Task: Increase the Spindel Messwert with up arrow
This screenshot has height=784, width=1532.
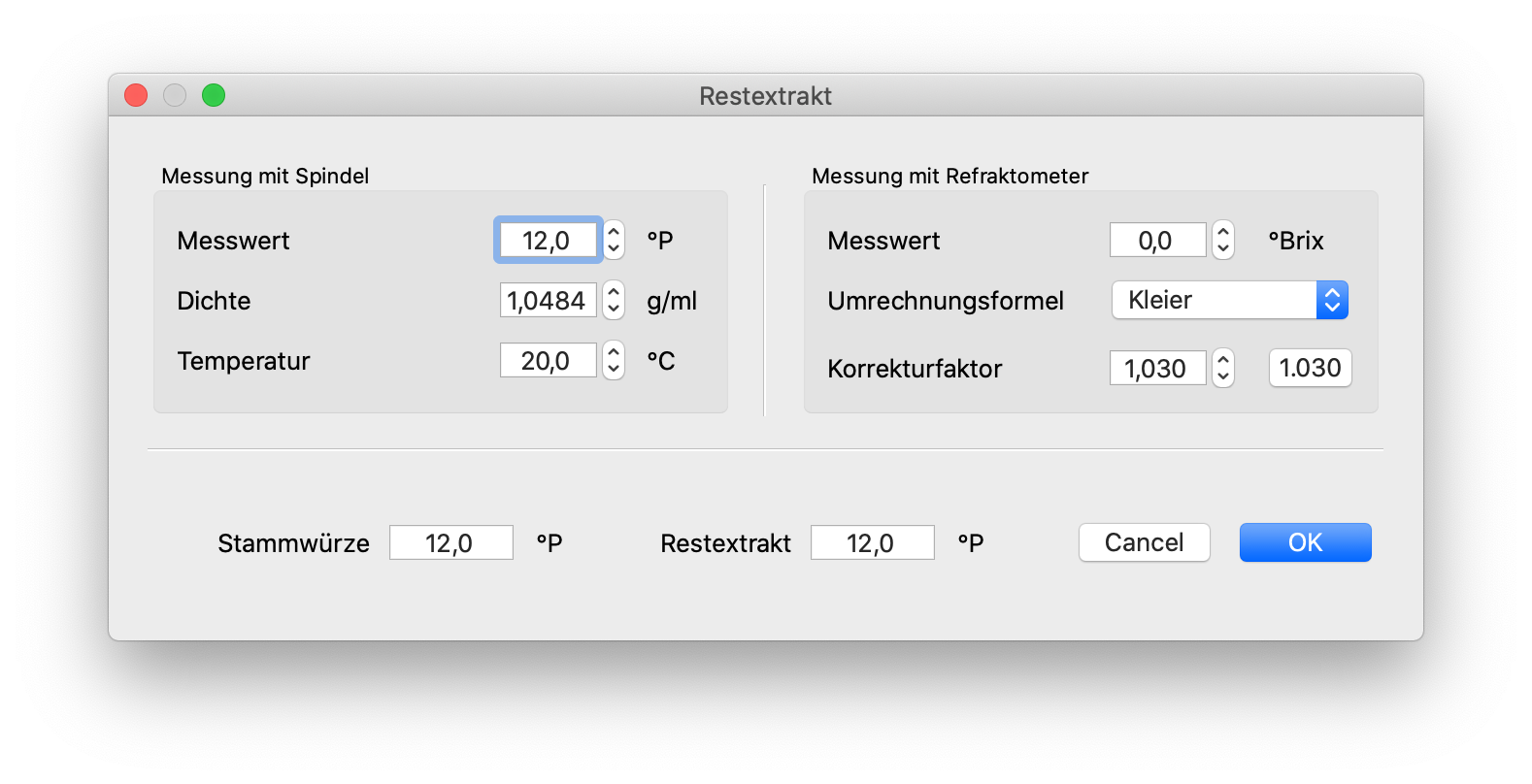Action: click(x=614, y=232)
